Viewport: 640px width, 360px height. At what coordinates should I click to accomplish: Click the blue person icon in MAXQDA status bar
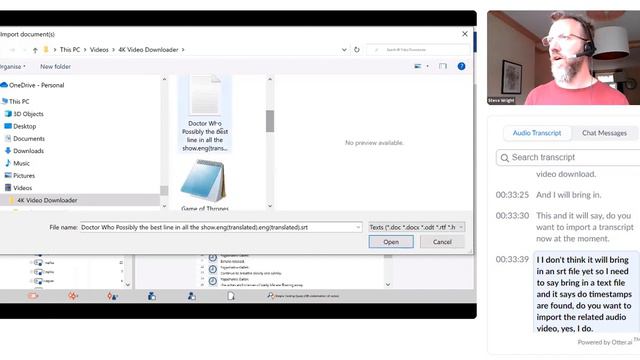191,296
